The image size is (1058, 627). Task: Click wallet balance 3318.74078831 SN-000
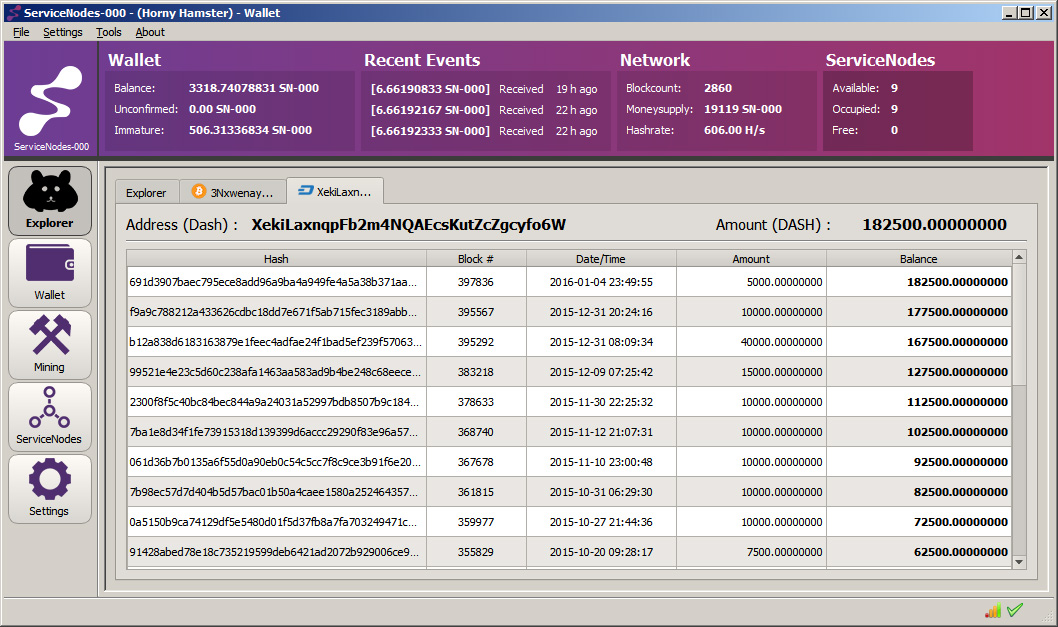(x=254, y=88)
